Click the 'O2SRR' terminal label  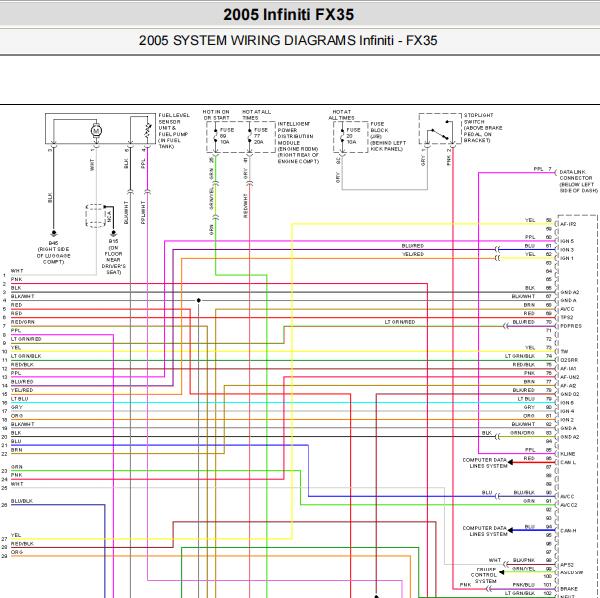[x=569, y=360]
